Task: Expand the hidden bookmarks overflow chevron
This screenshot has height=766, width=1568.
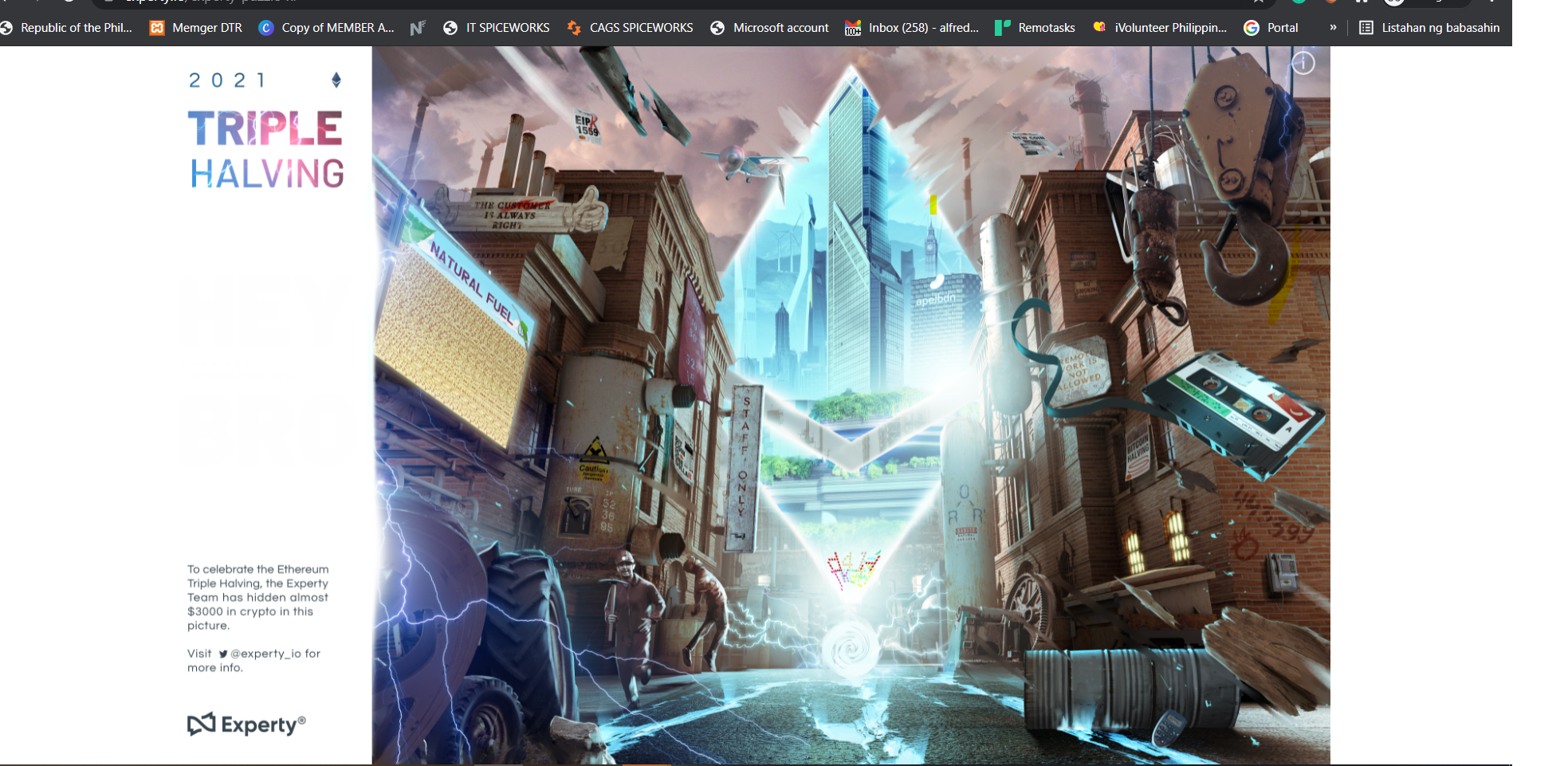Action: (1333, 28)
